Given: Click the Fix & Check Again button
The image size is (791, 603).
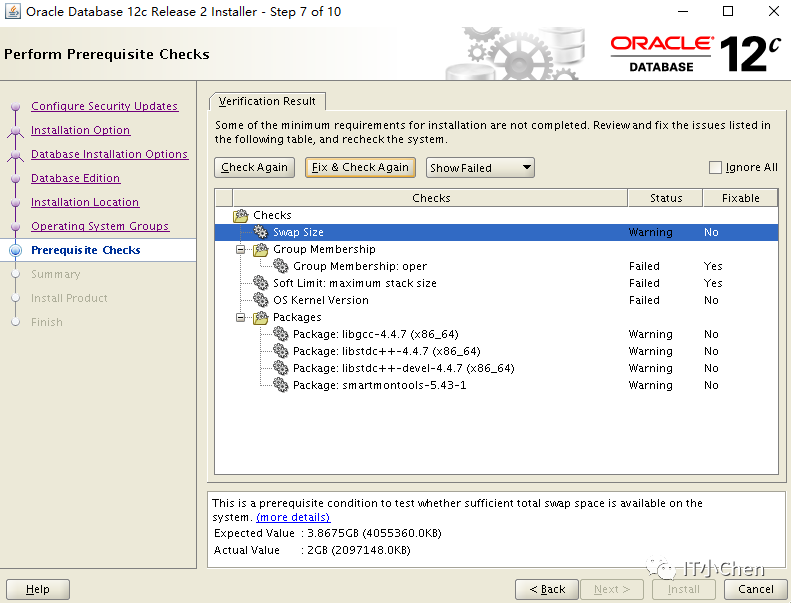Looking at the screenshot, I should 360,168.
